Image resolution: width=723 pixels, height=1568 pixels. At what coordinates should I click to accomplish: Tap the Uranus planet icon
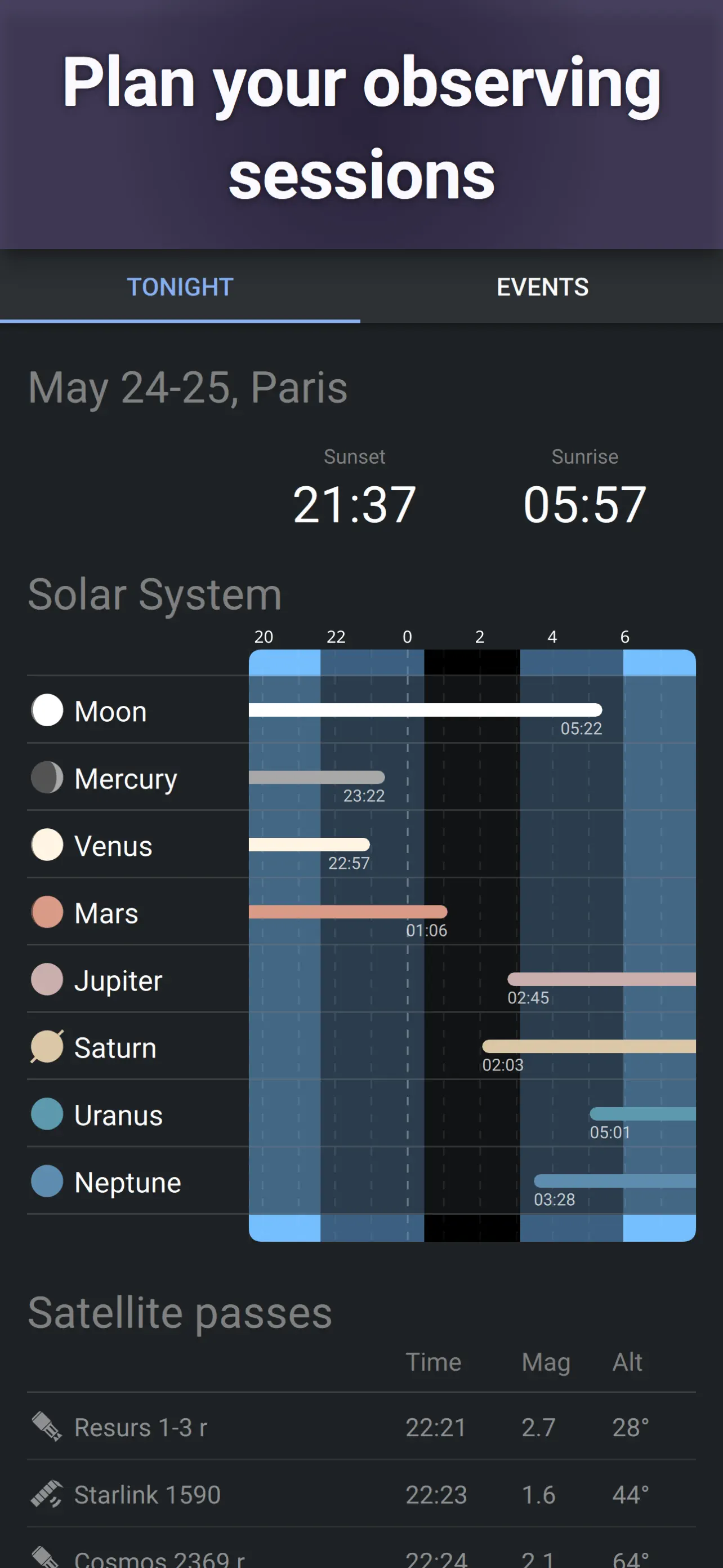(47, 1114)
